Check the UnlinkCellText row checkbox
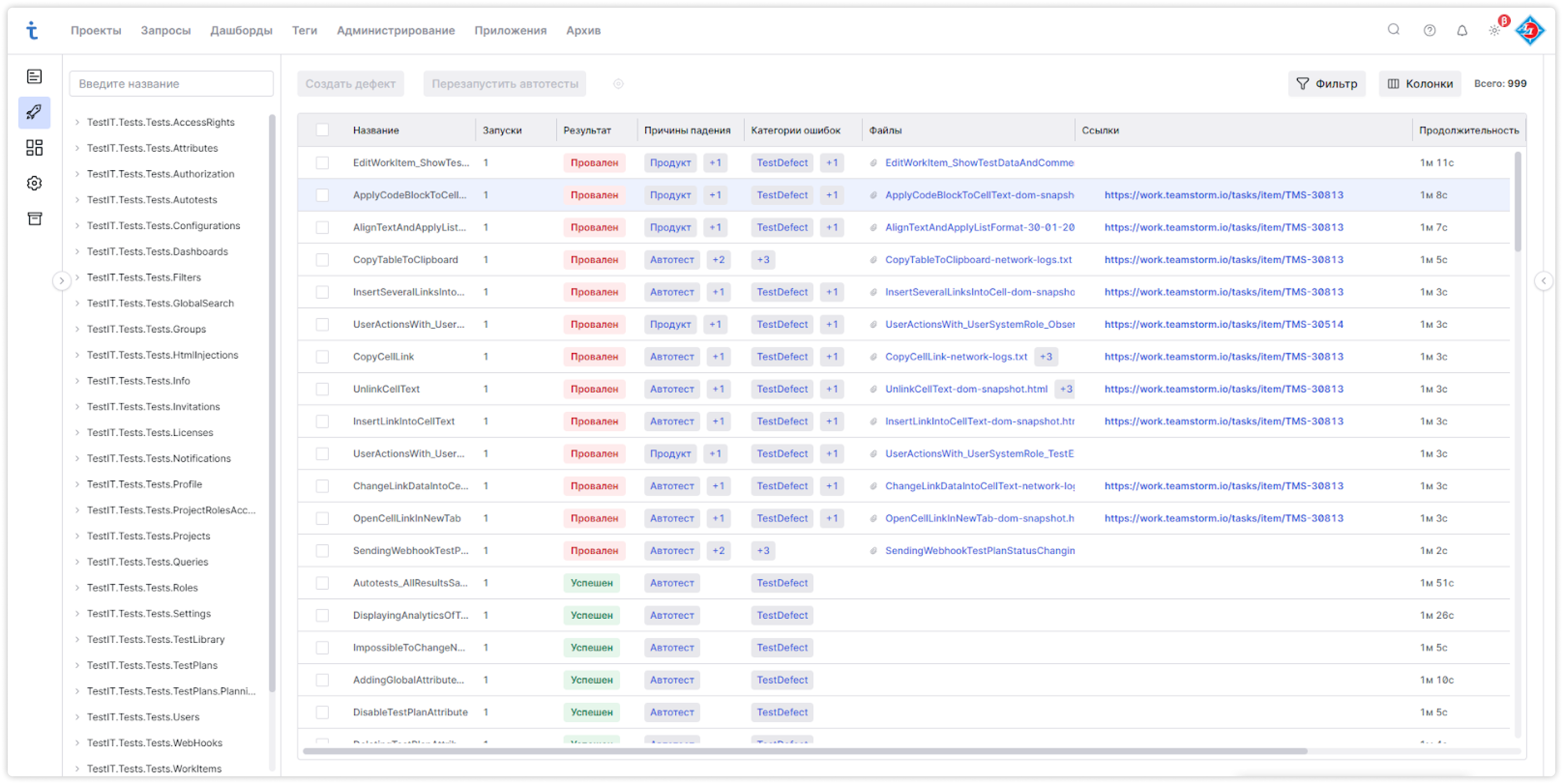 [322, 389]
